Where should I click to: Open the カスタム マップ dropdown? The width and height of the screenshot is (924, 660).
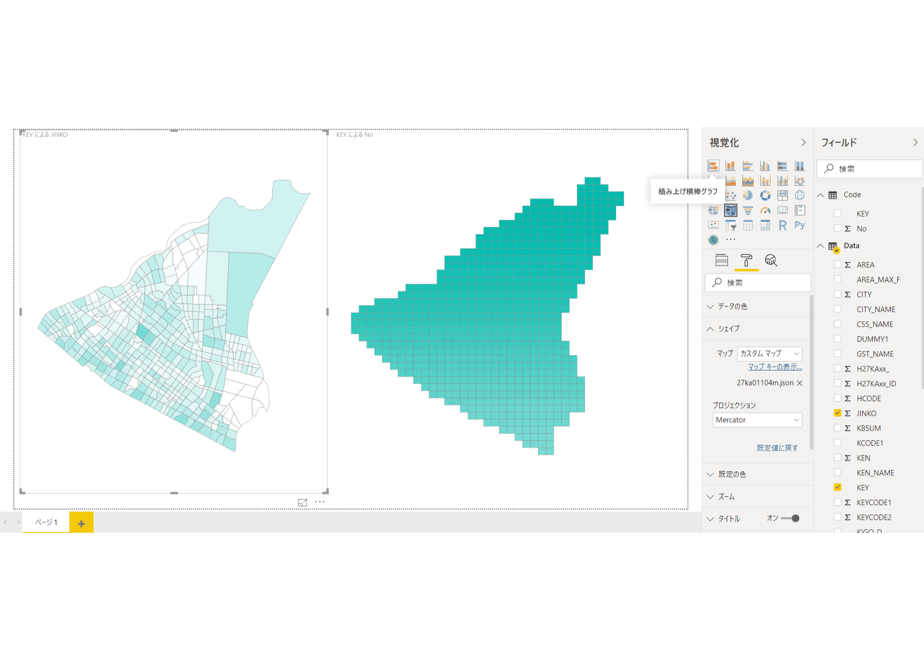[x=770, y=354]
